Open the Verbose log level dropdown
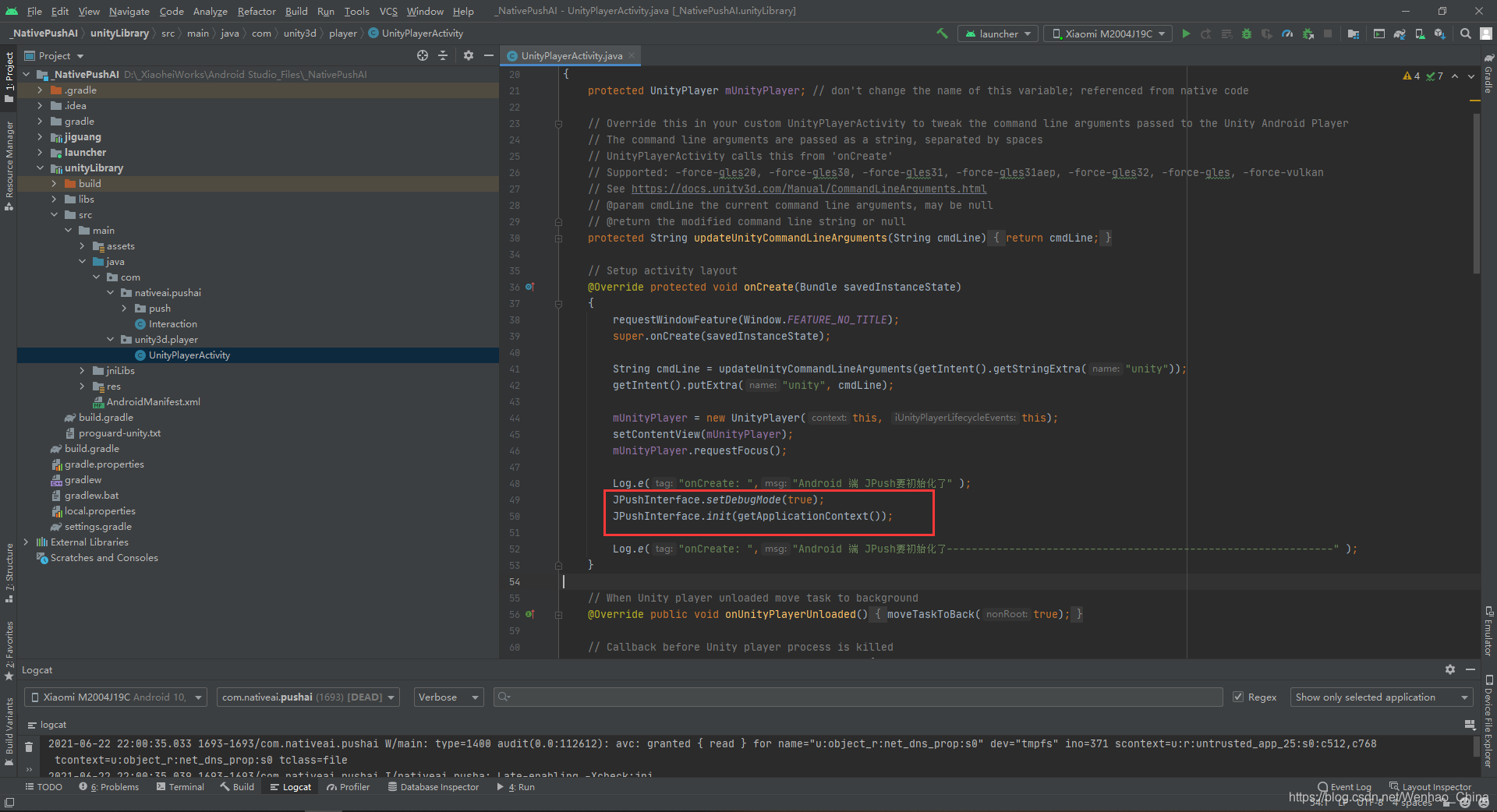The width and height of the screenshot is (1497, 812). pos(448,697)
